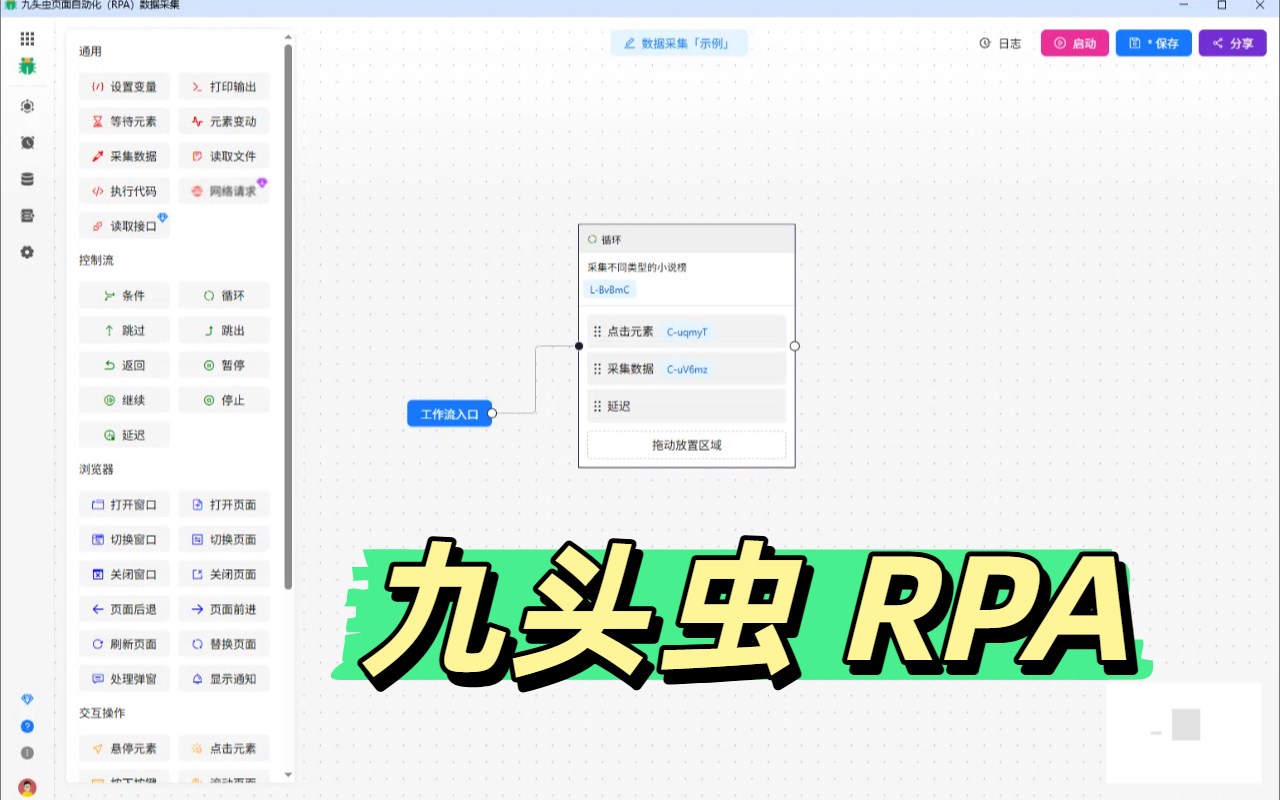Click the user avatar at sidebar bottom
Image resolution: width=1280 pixels, height=800 pixels.
[x=27, y=785]
